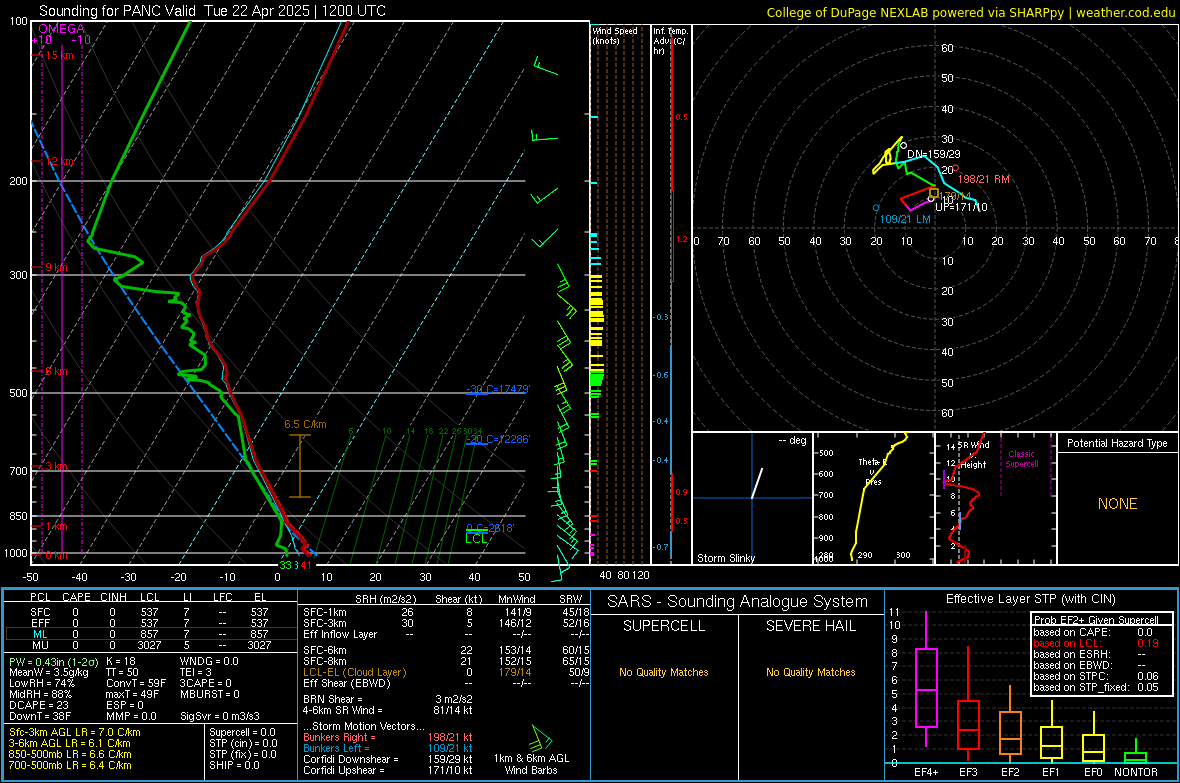Click the '700-500mb LR = 6.4 C/km' line
This screenshot has width=1180, height=783.
(x=70, y=765)
